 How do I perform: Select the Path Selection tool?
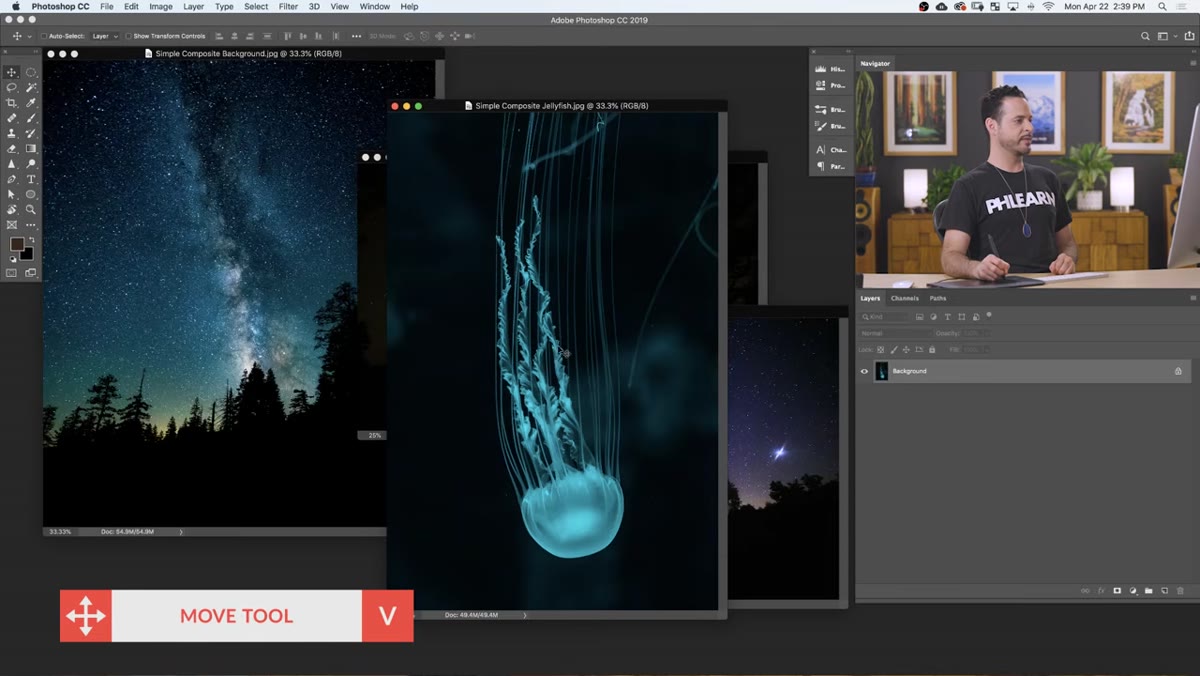(12, 194)
